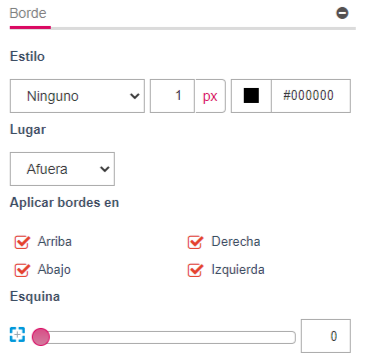Toggle the Abajo border checkbox
The image size is (366, 361).
[22, 270]
